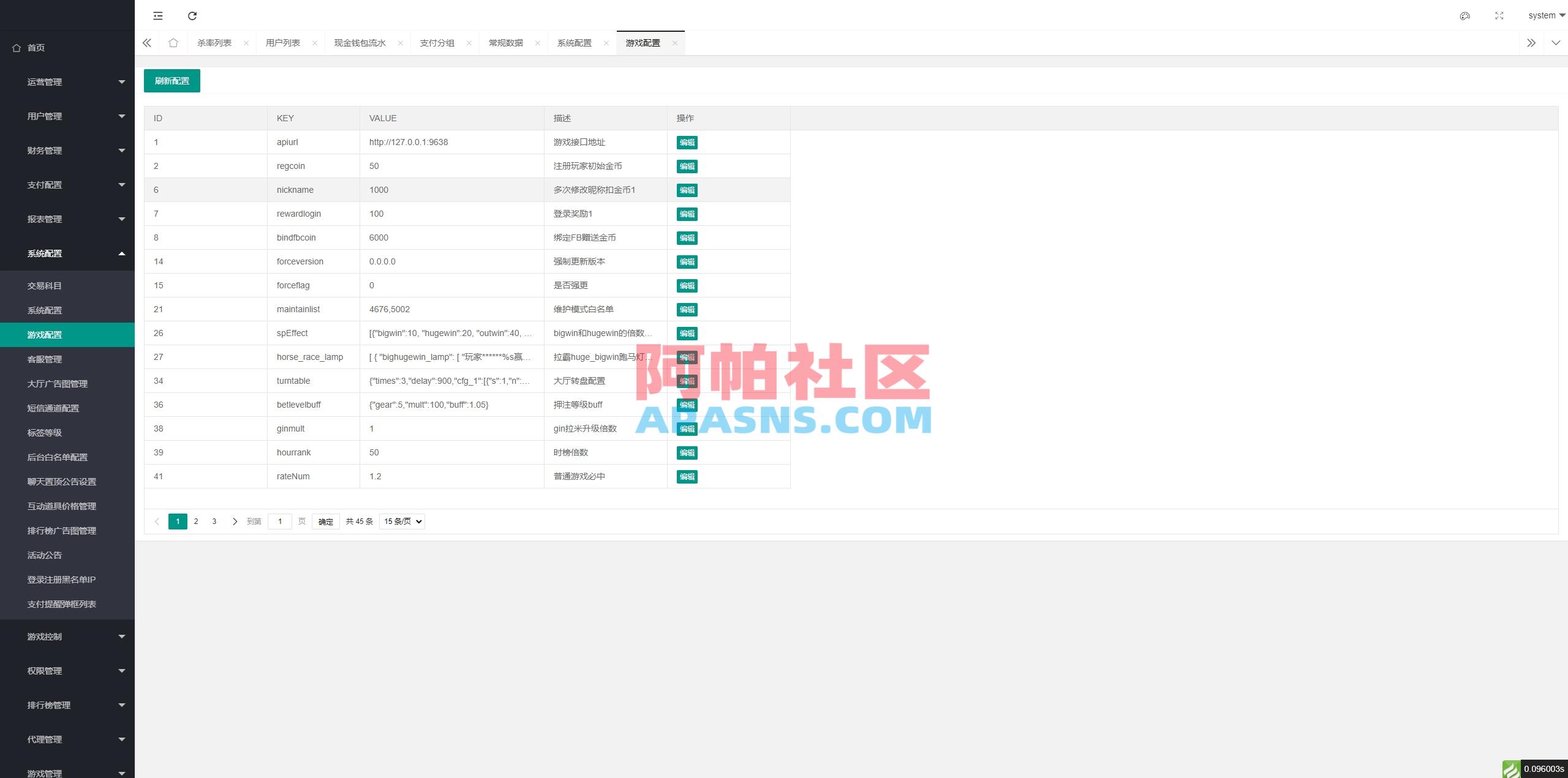Click the page number input field

pos(280,521)
